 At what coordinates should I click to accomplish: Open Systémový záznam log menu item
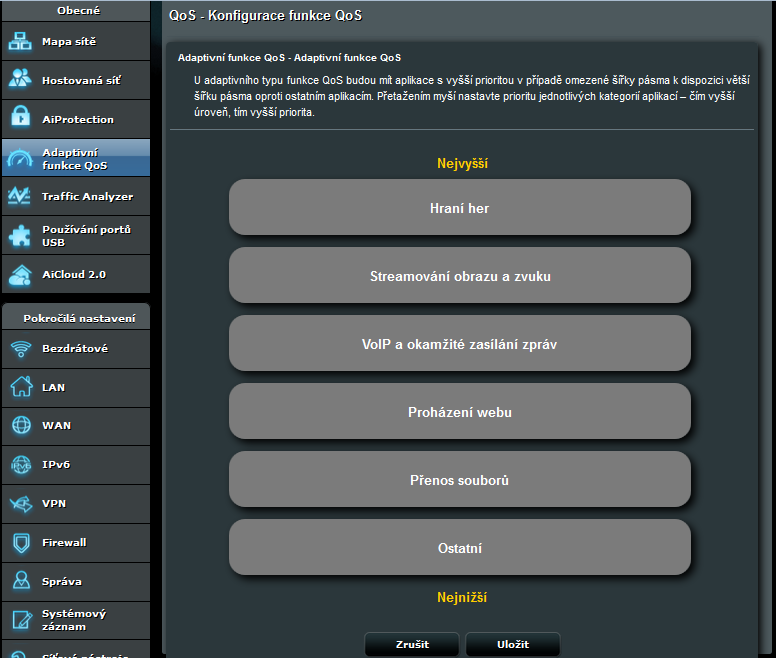[x=75, y=620]
